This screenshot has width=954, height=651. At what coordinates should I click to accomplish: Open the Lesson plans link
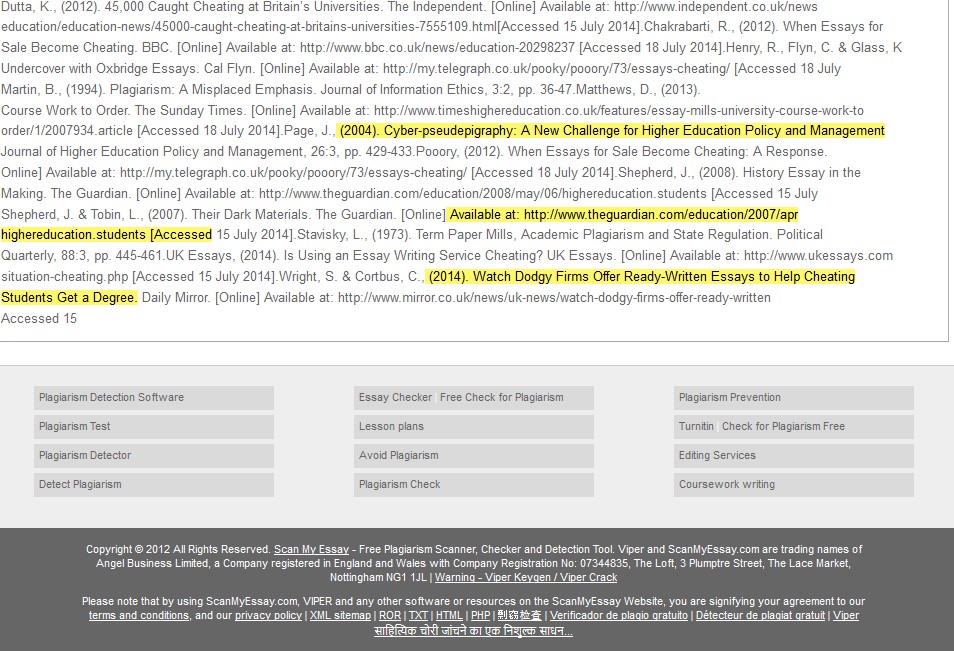pos(391,426)
